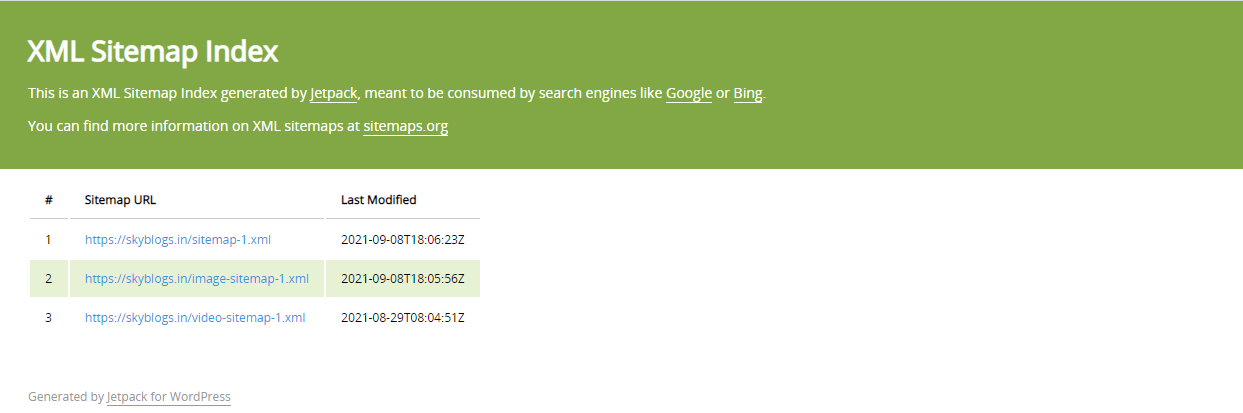Image resolution: width=1243 pixels, height=413 pixels.
Task: Open the Jetpack link in the header
Action: (333, 94)
